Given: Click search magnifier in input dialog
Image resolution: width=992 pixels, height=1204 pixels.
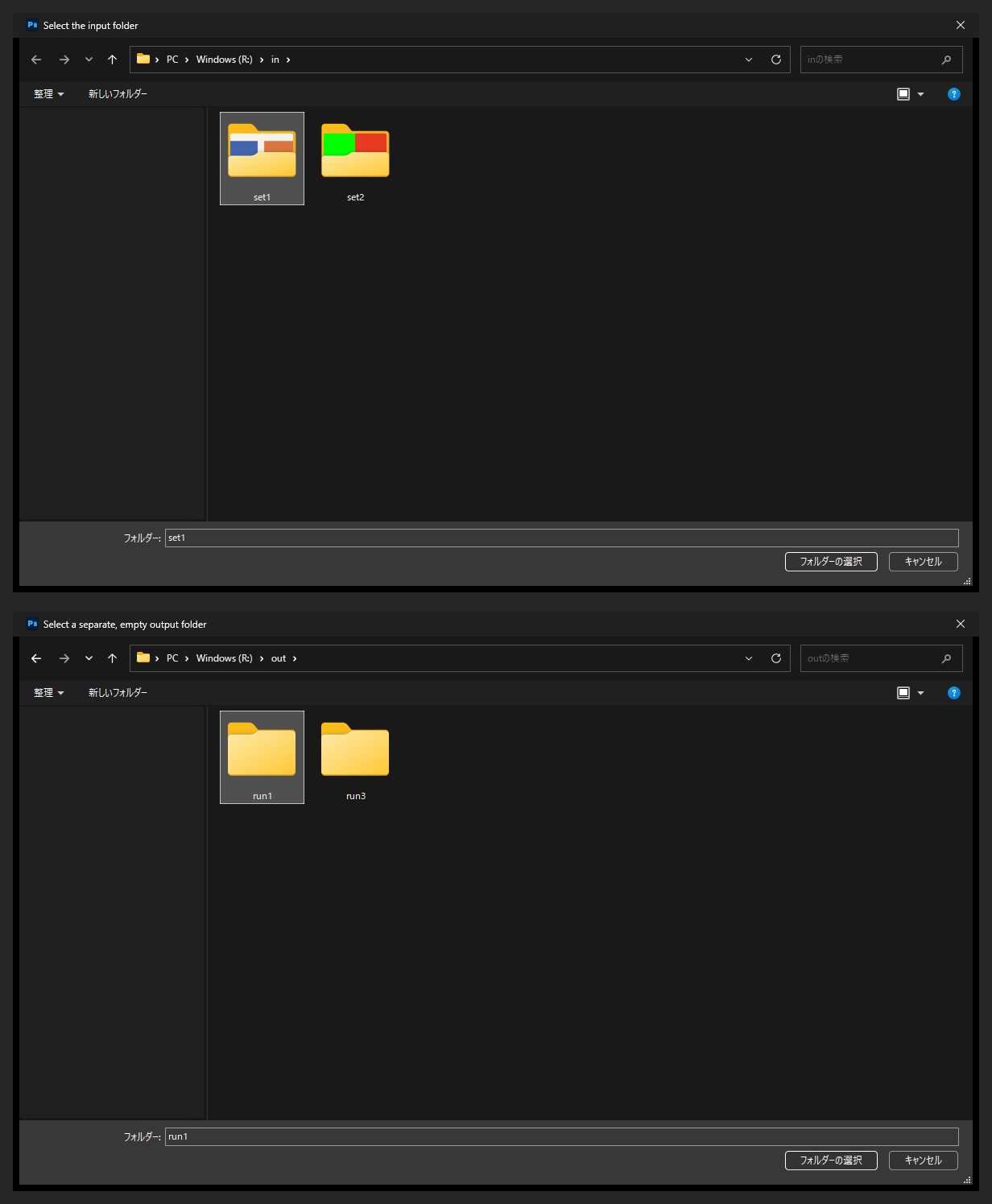Looking at the screenshot, I should pos(947,60).
